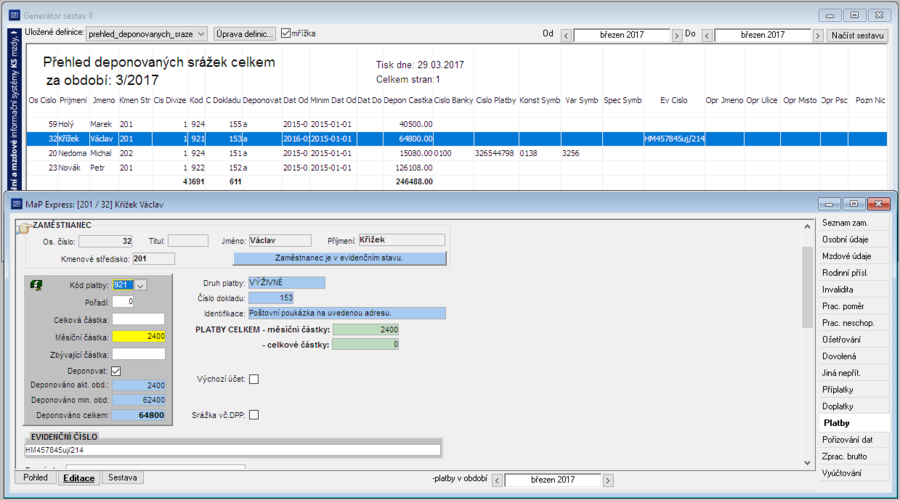The width and height of the screenshot is (900, 500).
Task: Toggle the mřížka checkbox
Action: click(285, 33)
